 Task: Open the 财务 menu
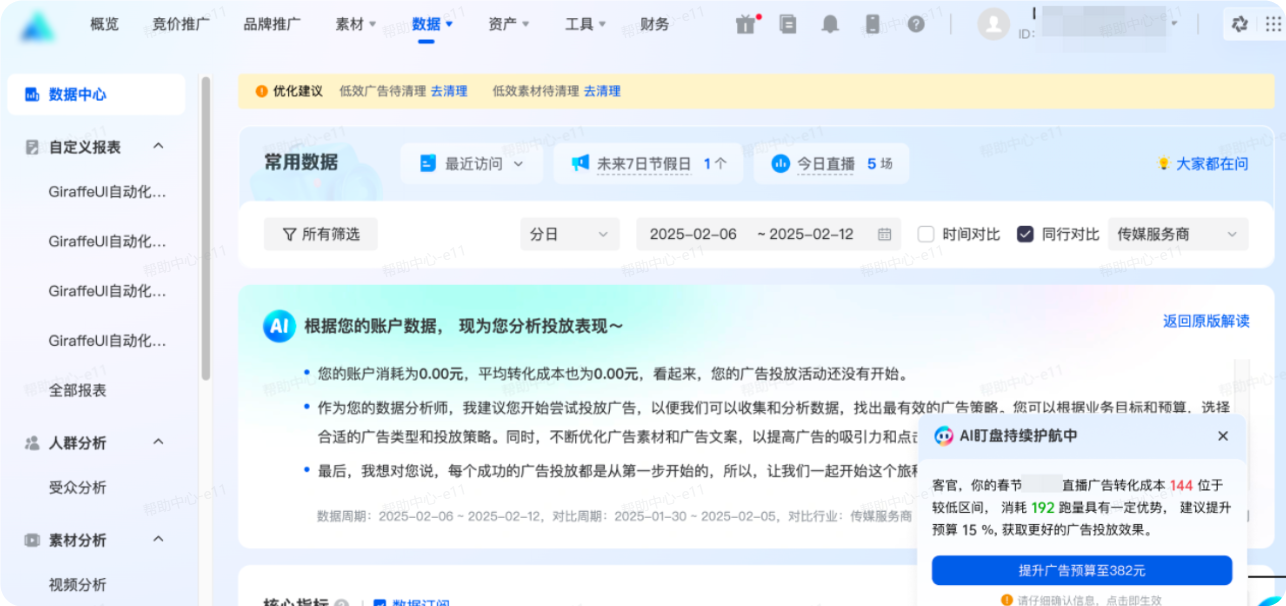coord(655,24)
